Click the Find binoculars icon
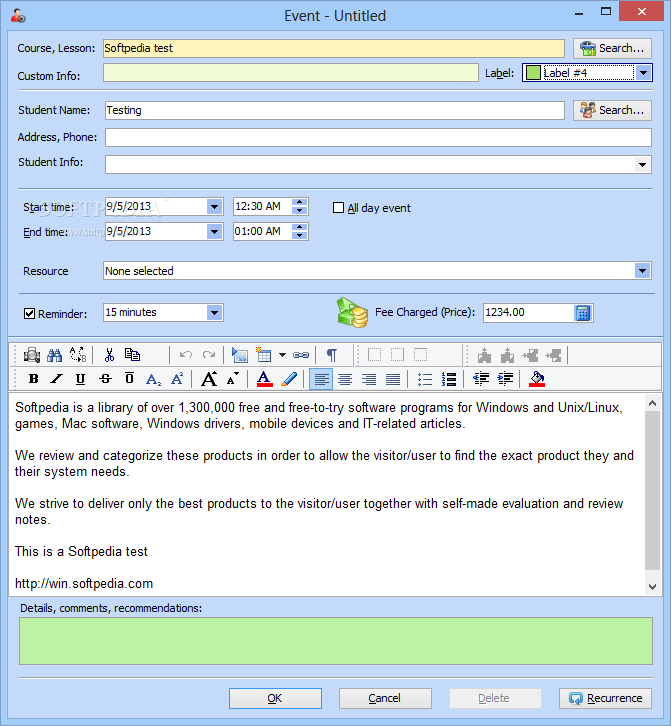 55,355
